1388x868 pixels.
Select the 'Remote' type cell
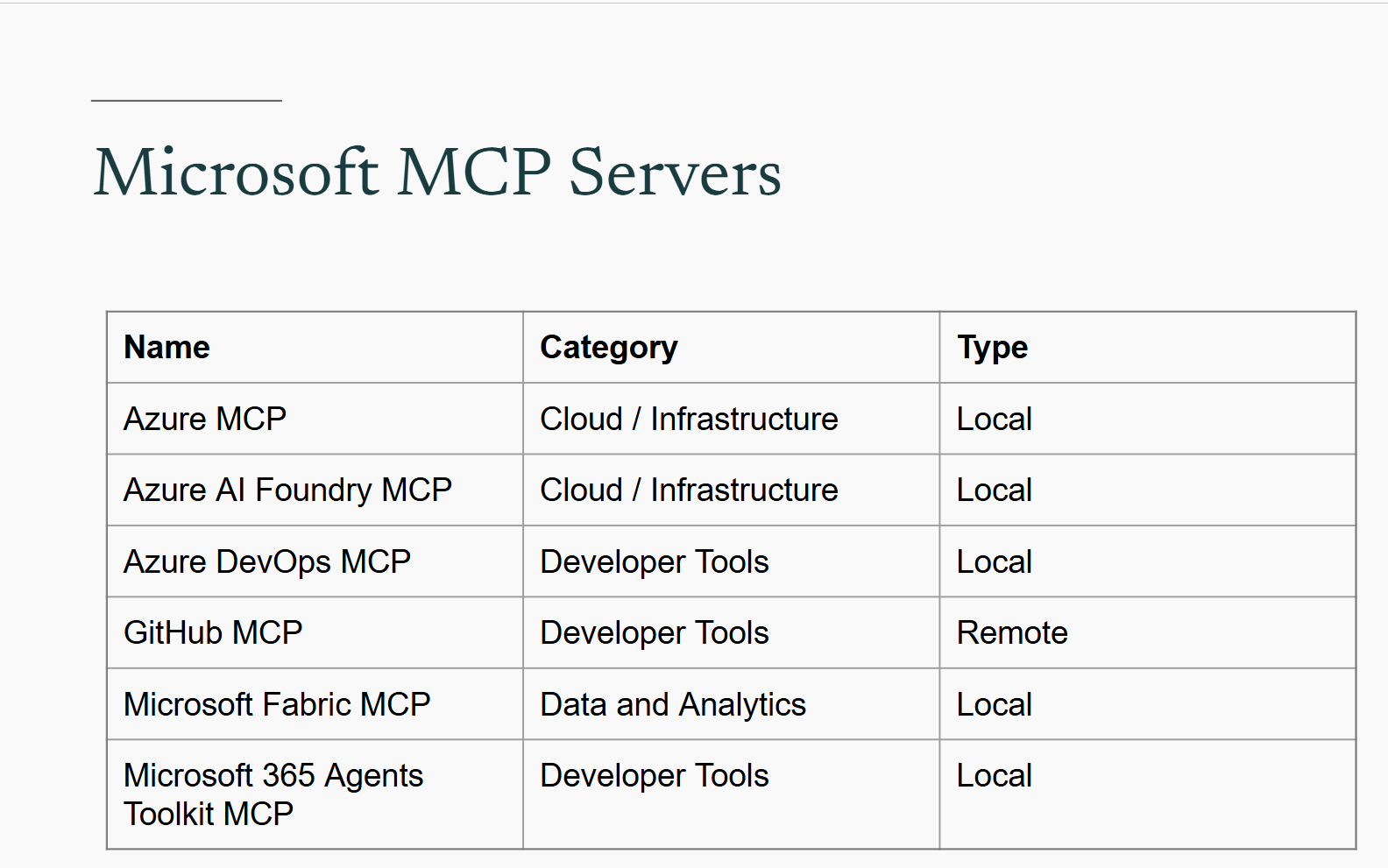pos(1012,632)
